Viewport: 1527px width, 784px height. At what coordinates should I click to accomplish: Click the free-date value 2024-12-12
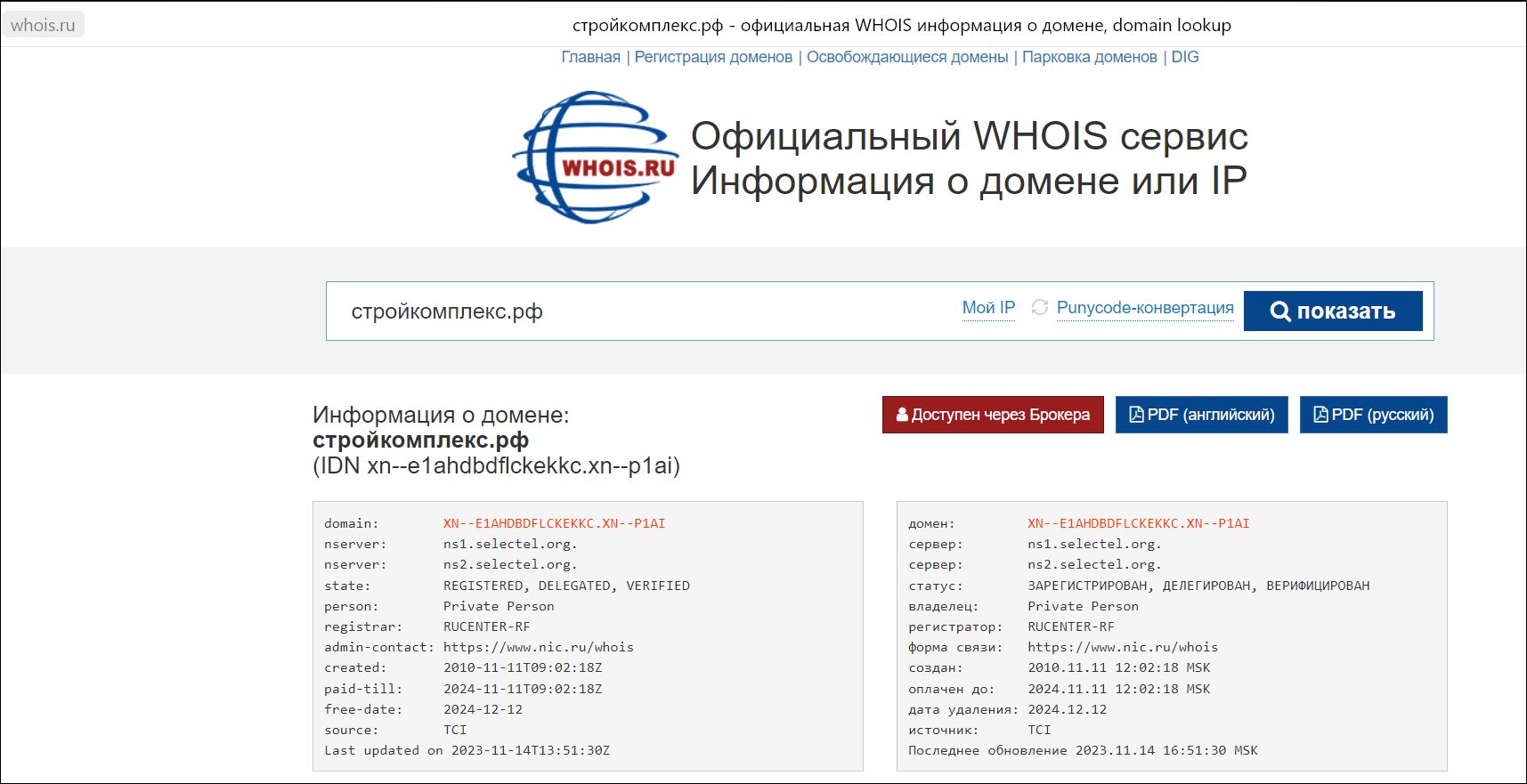(483, 709)
